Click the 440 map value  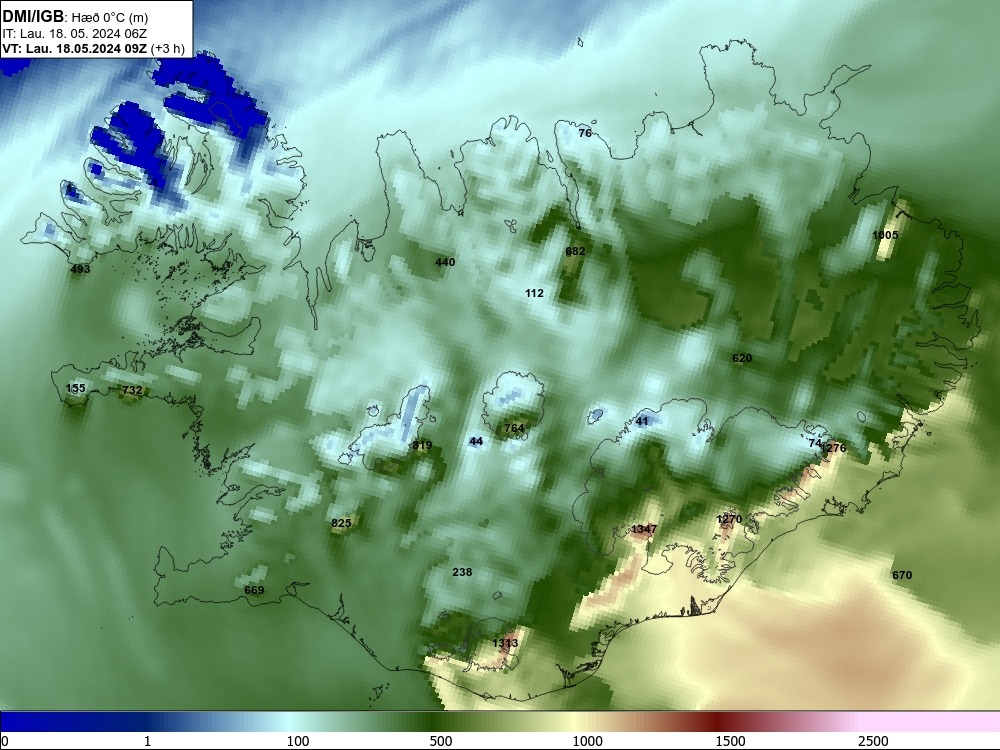[445, 262]
